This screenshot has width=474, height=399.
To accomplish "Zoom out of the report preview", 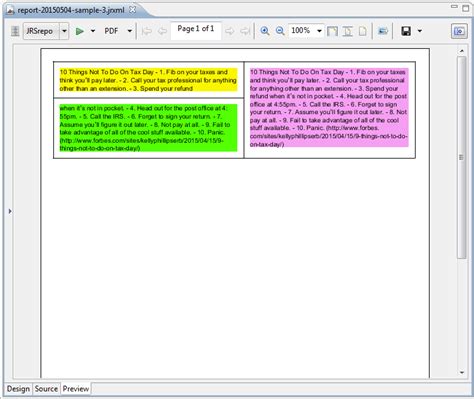I will 280,31.
